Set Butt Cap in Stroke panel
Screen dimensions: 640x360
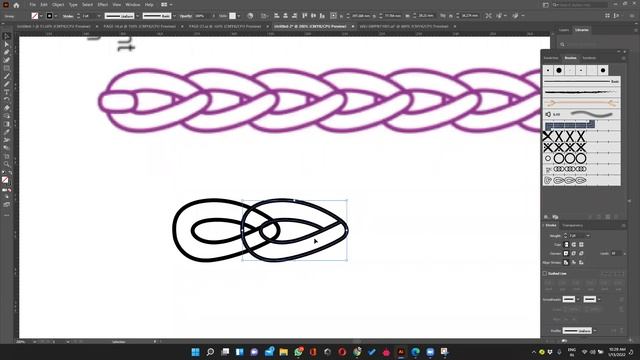[x=566, y=244]
